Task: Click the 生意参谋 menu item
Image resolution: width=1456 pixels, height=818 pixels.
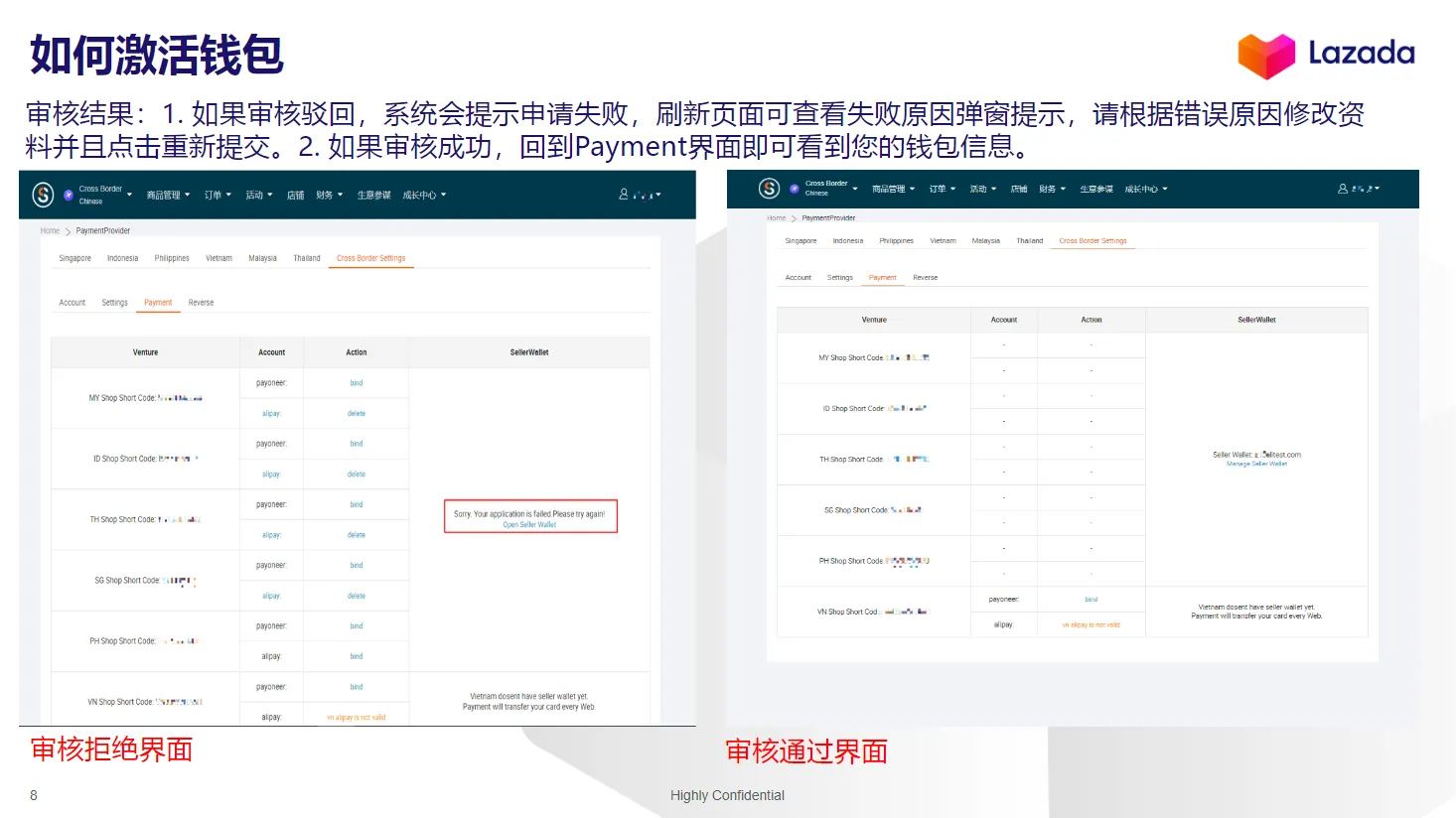Action: [x=372, y=194]
